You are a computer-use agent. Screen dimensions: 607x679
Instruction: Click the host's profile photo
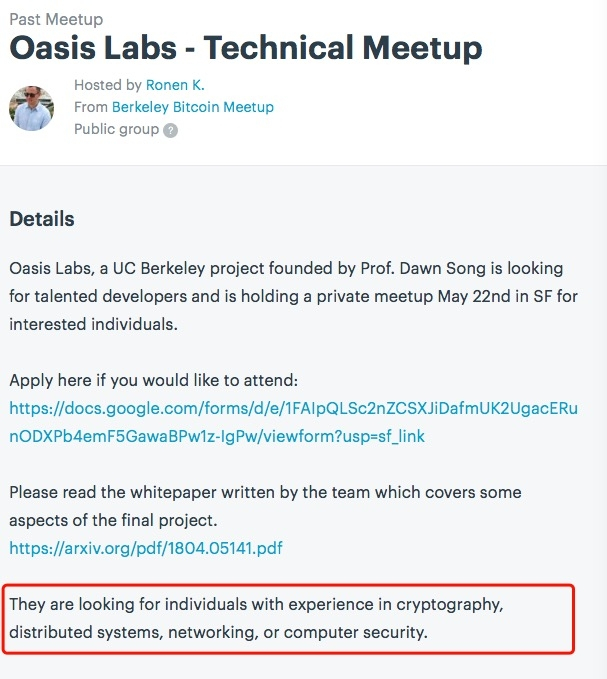pyautogui.click(x=31, y=107)
